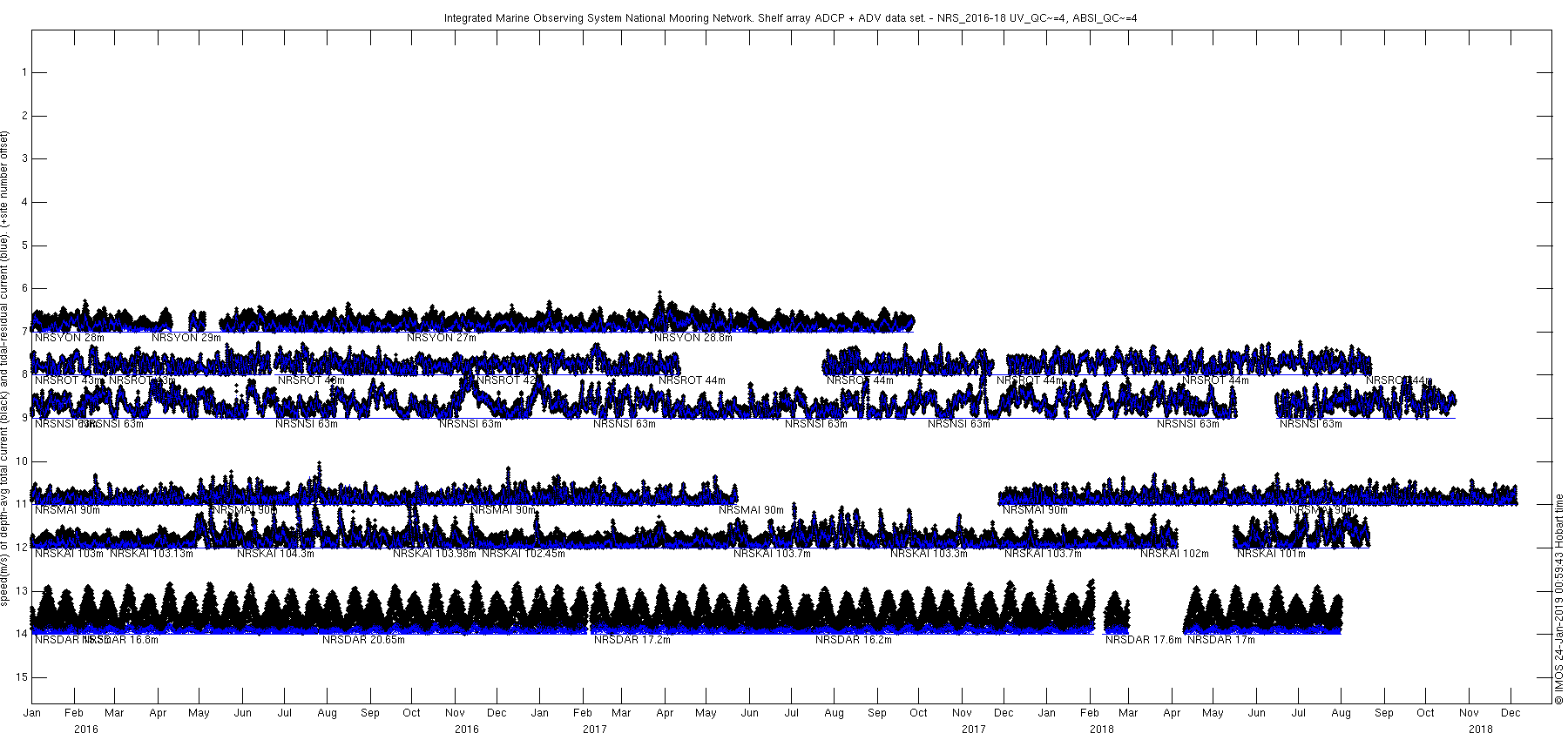This screenshot has height=740, width=1568.
Task: Click y-axis tick label "15"
Action: tap(22, 677)
